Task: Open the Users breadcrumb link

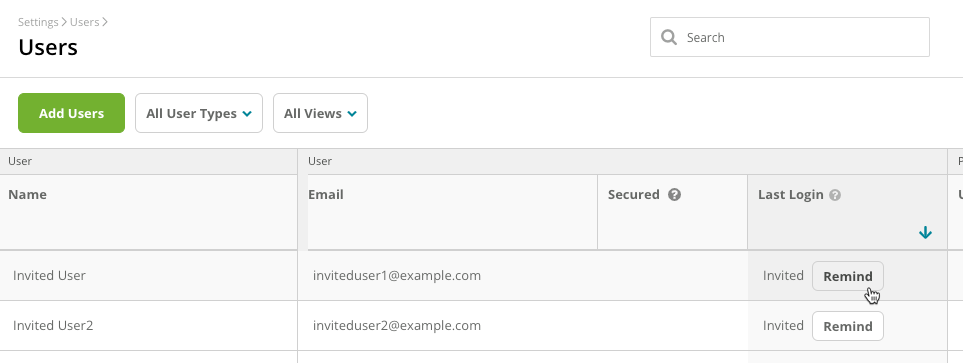Action: tap(84, 22)
